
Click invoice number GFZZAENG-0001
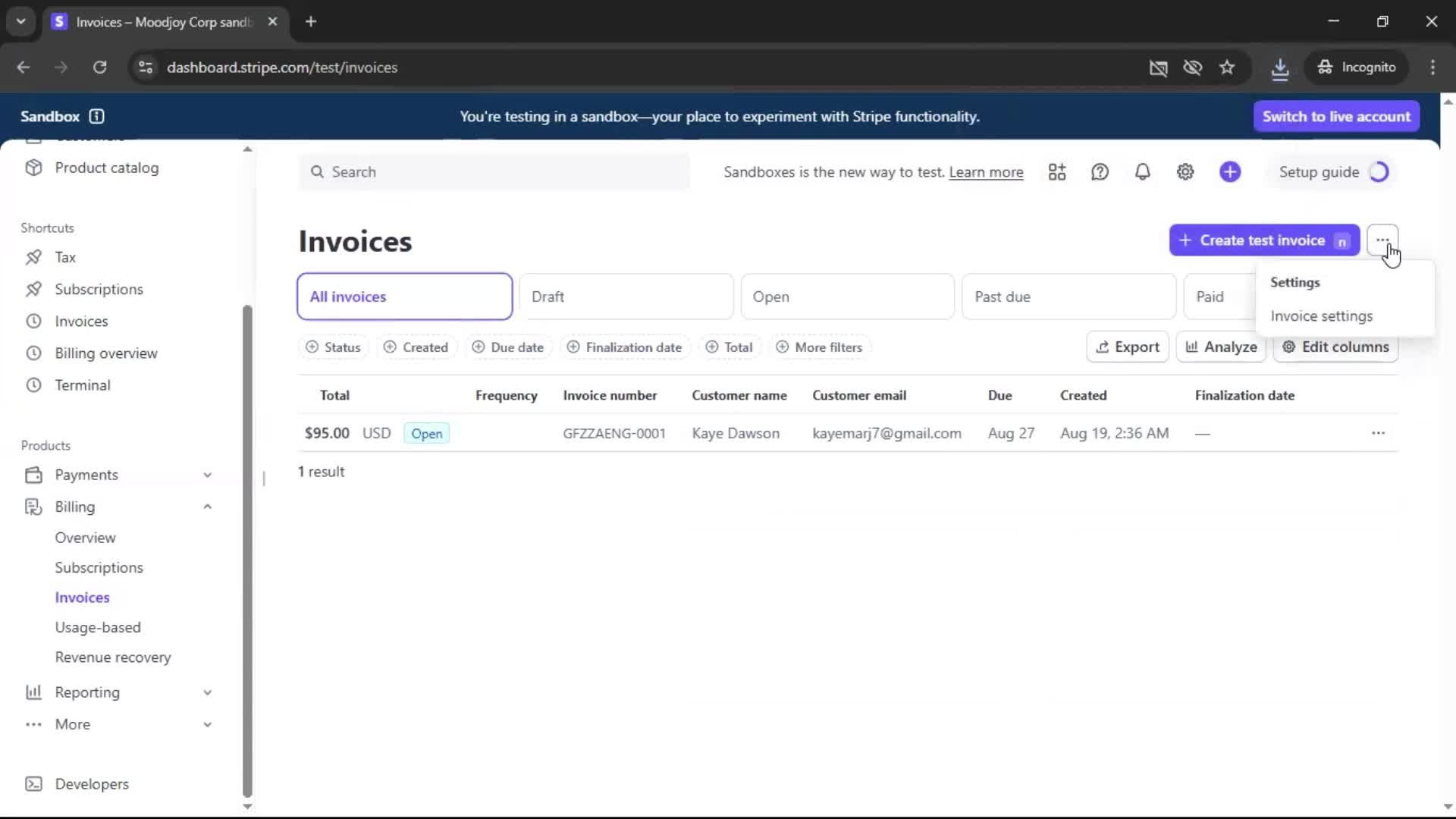(x=614, y=434)
